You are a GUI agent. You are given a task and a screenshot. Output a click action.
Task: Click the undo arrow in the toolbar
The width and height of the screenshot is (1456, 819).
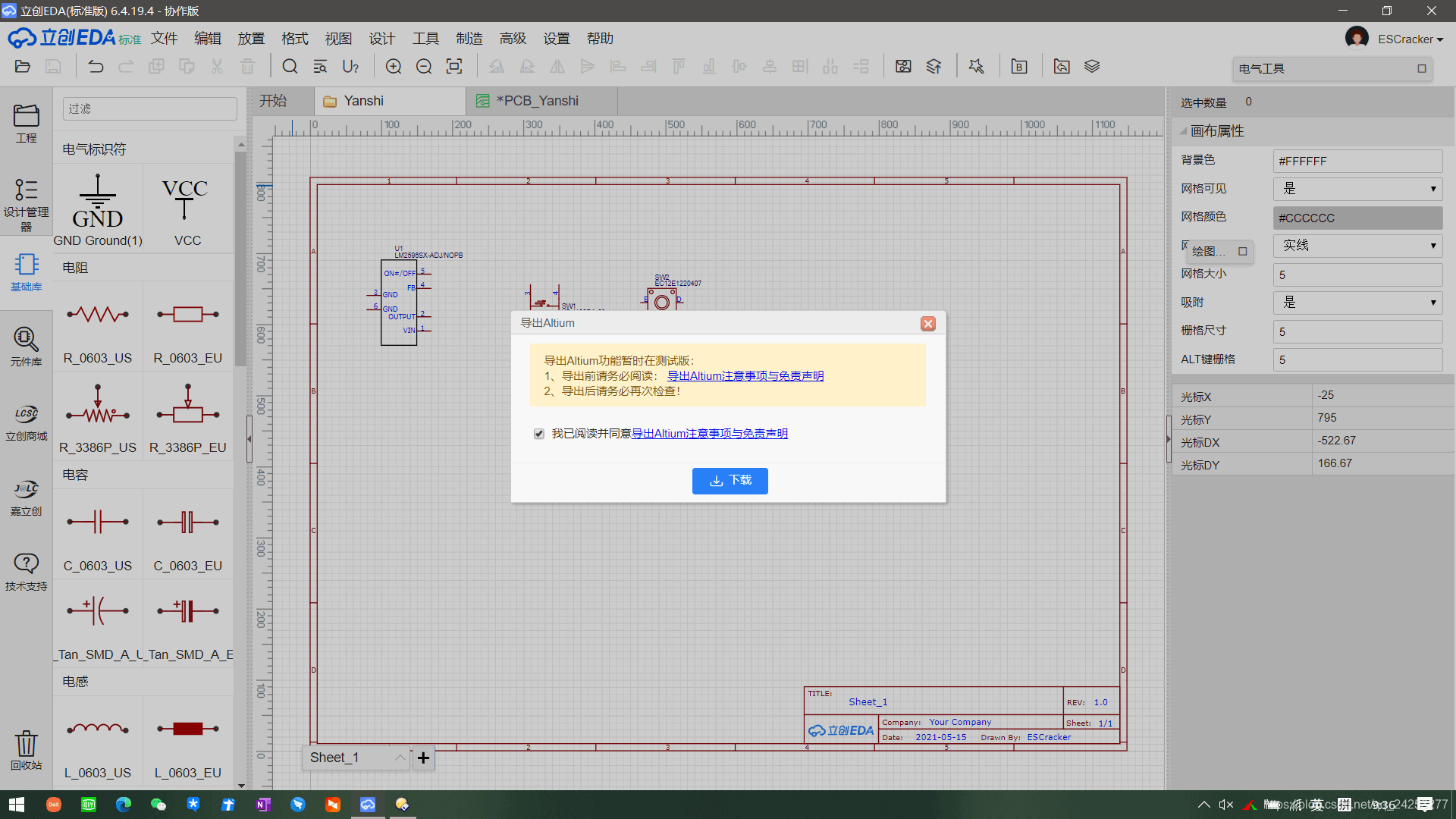click(x=96, y=67)
